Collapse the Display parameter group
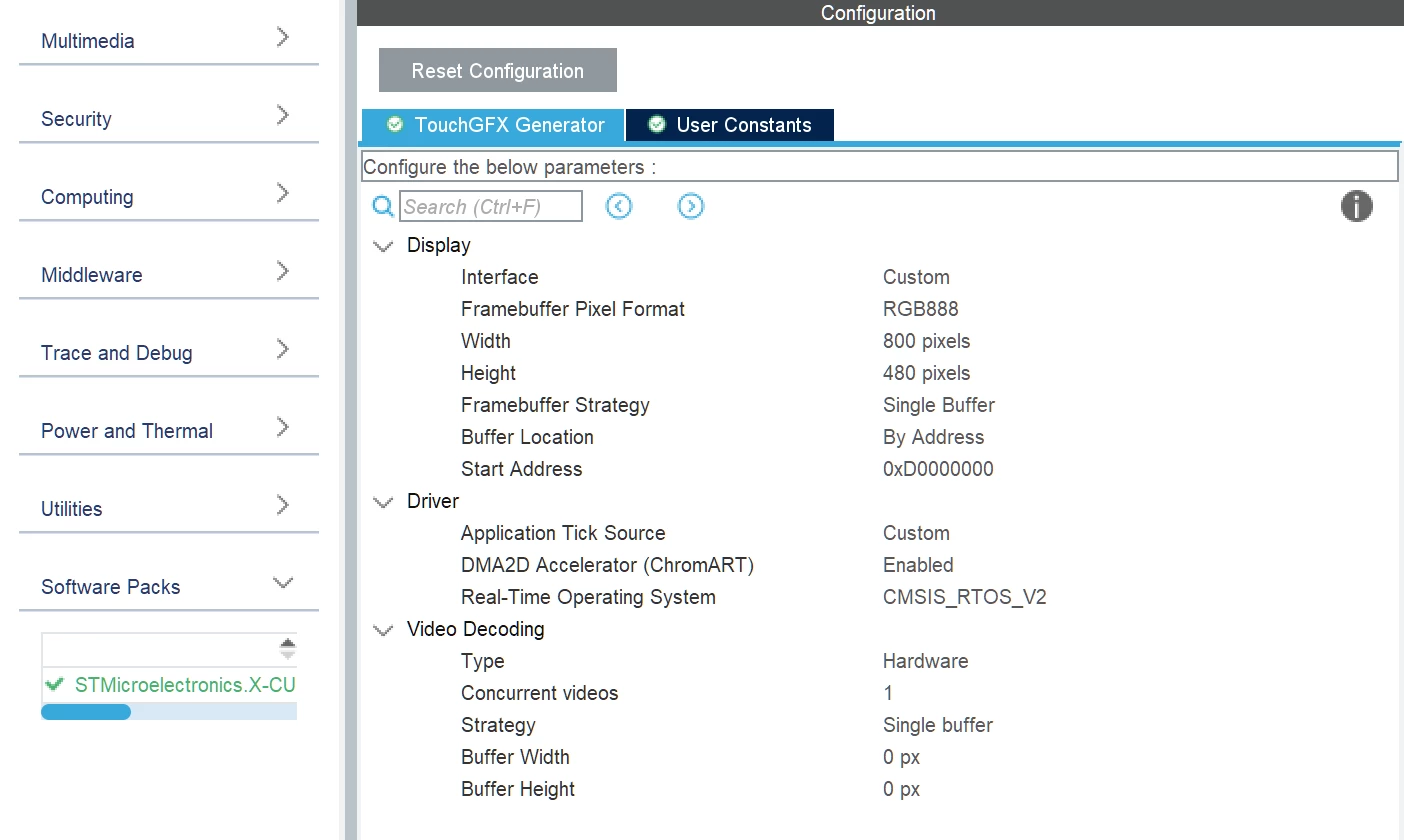Screen dimensions: 1404x840 [x=383, y=246]
